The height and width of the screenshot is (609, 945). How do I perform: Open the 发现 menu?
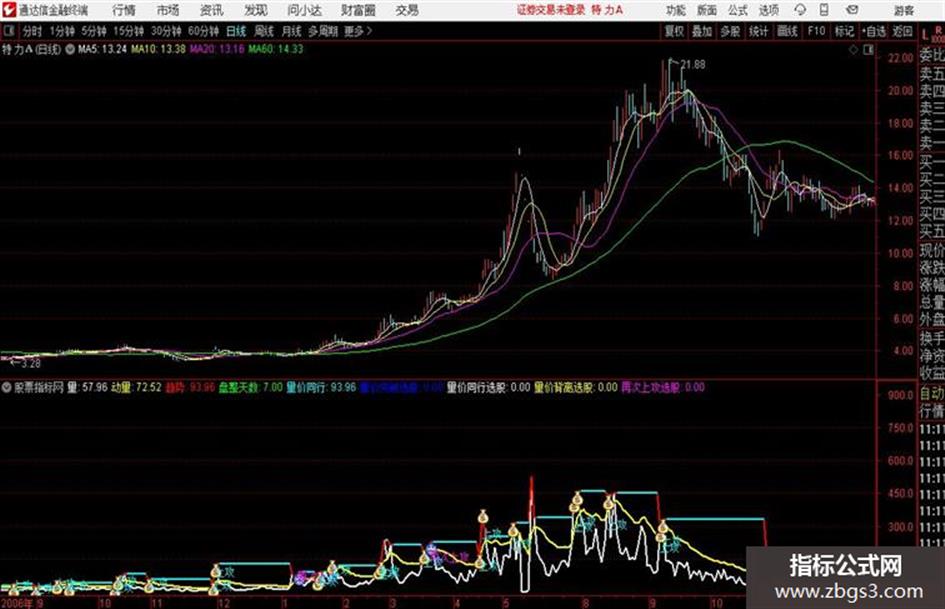[256, 10]
